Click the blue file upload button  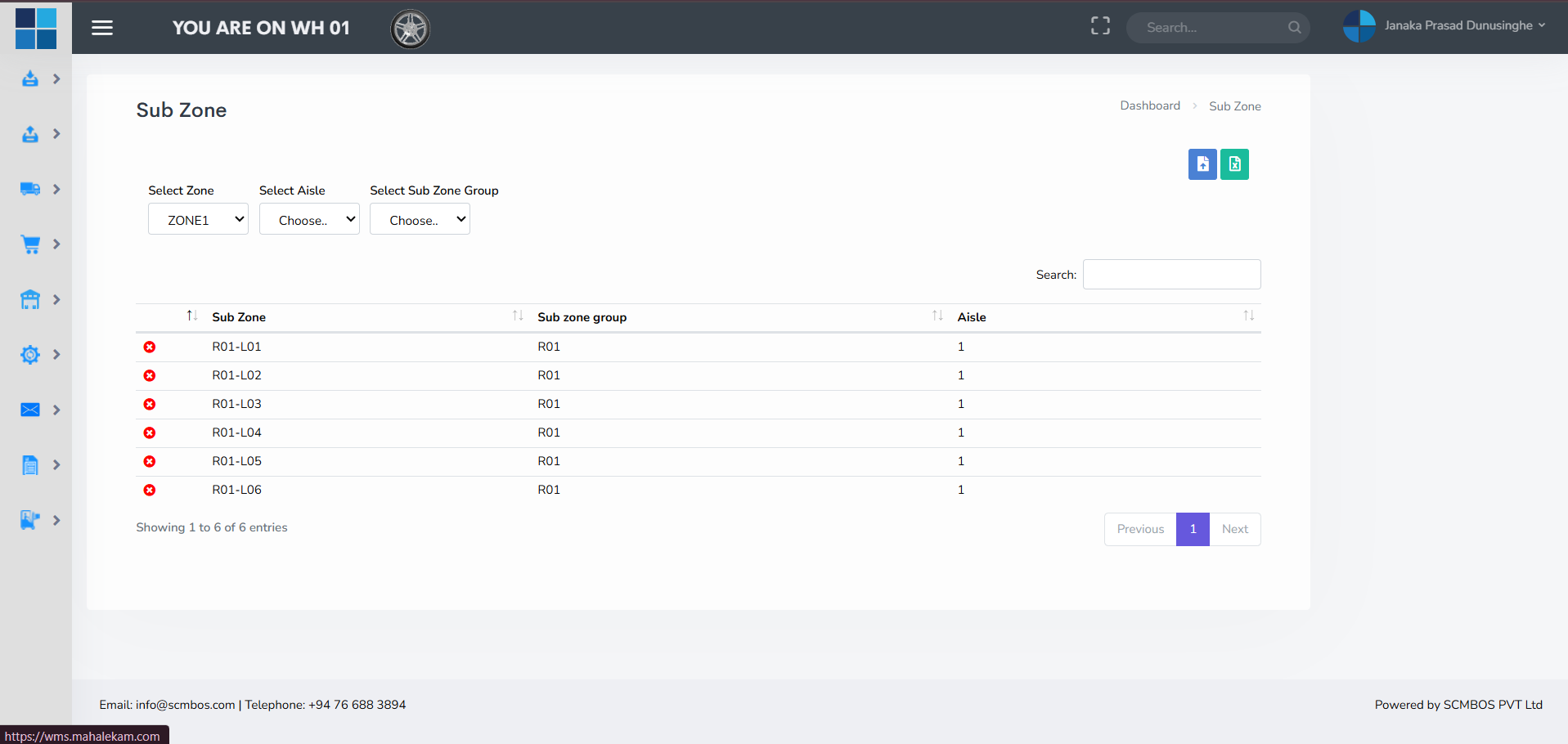(1202, 164)
